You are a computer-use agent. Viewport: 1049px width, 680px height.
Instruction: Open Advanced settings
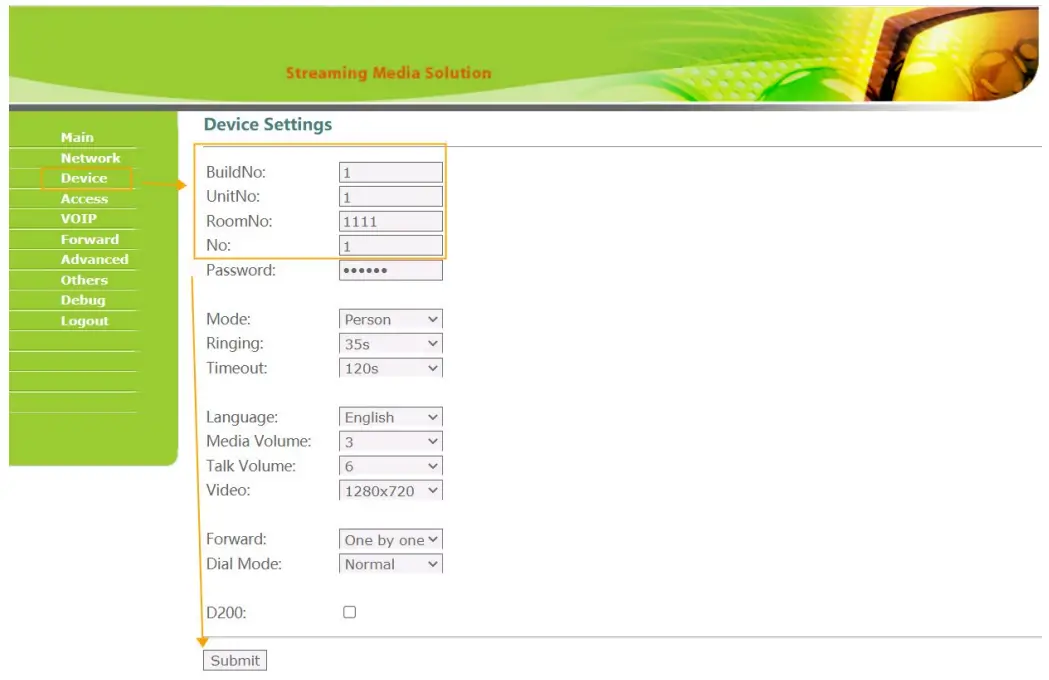pyautogui.click(x=94, y=259)
